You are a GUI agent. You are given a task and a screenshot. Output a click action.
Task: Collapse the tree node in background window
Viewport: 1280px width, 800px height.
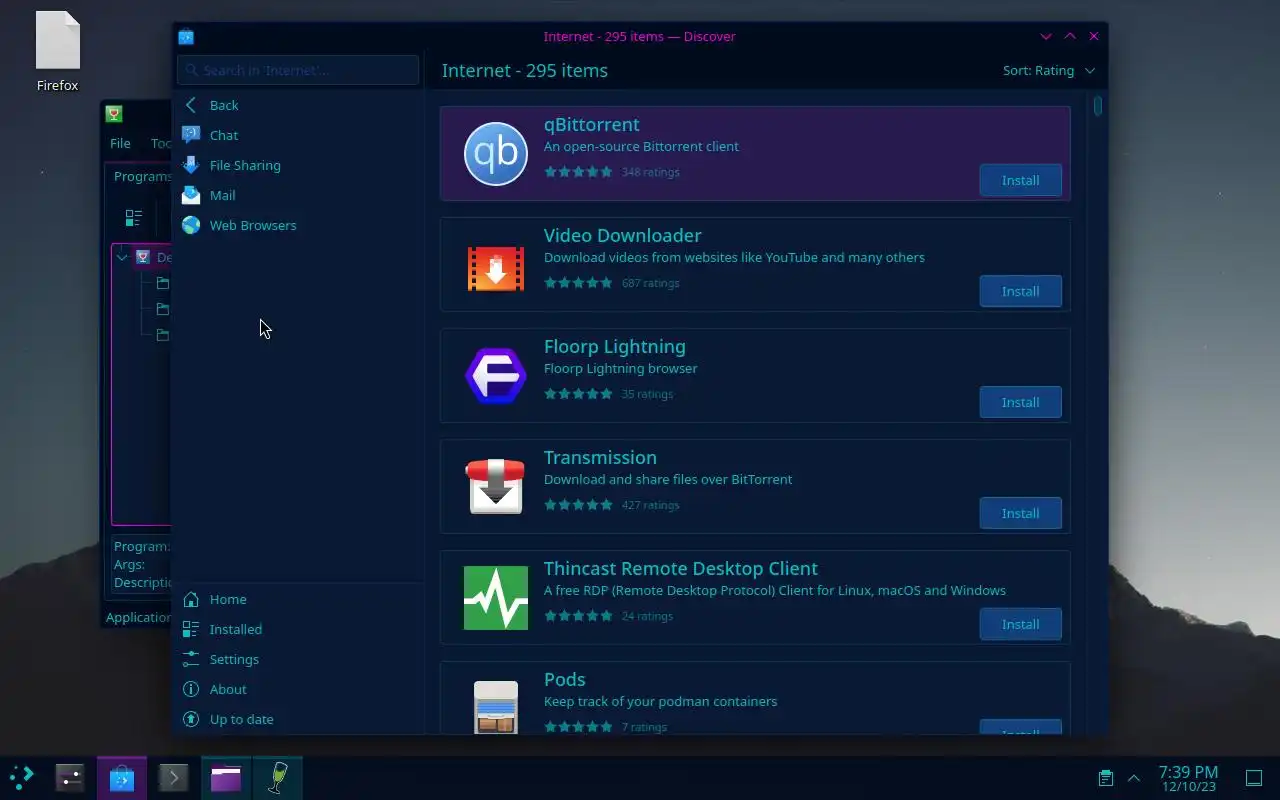tap(122, 257)
